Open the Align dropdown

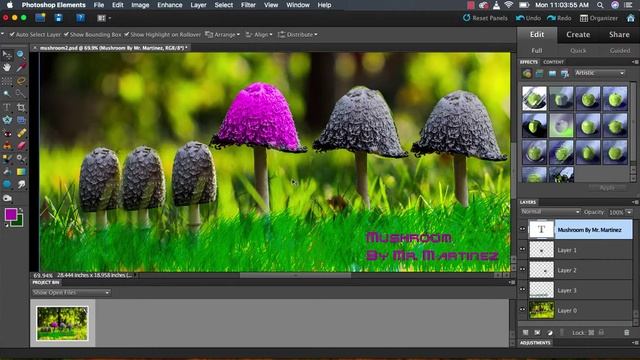tap(259, 35)
